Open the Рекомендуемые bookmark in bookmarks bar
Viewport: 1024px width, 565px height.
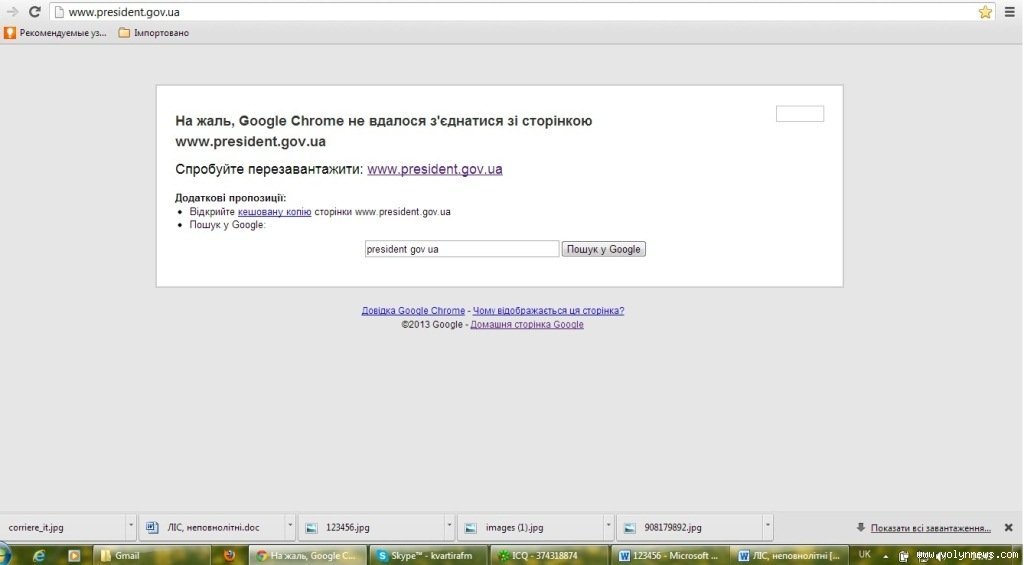(55, 33)
